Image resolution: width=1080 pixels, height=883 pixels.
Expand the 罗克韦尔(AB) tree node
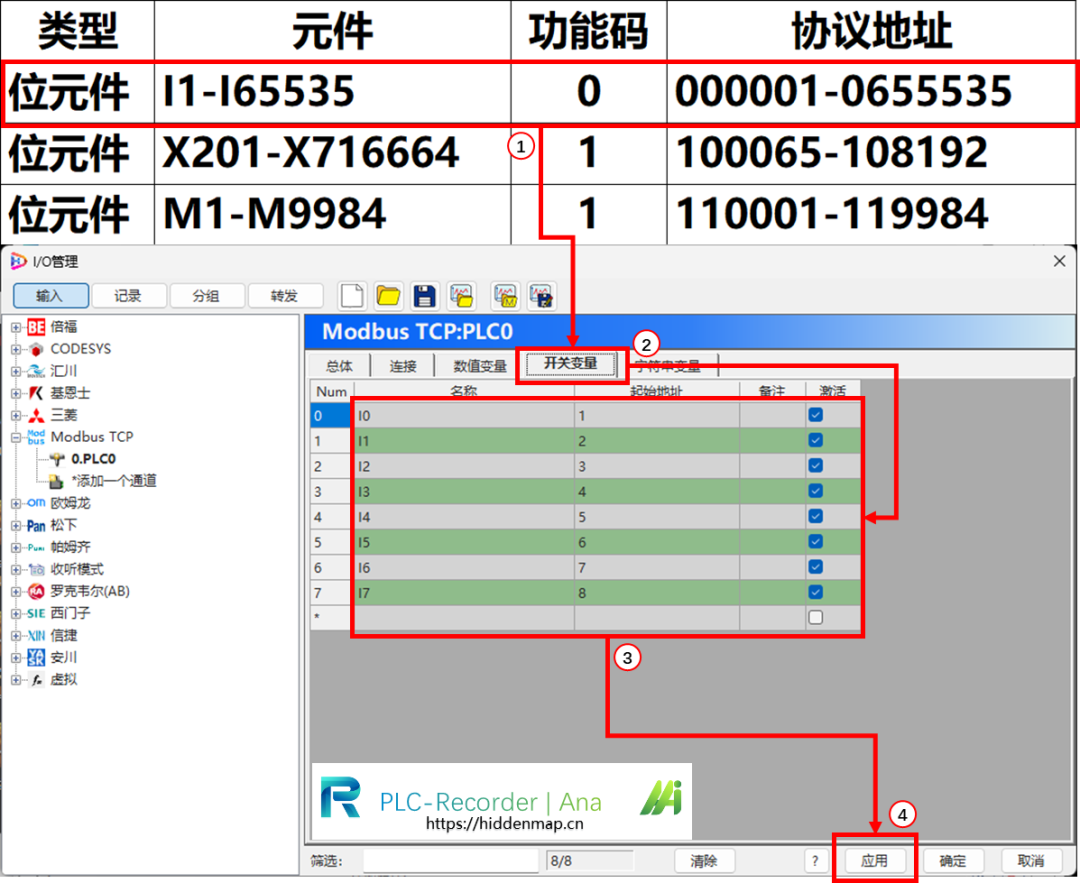point(16,592)
